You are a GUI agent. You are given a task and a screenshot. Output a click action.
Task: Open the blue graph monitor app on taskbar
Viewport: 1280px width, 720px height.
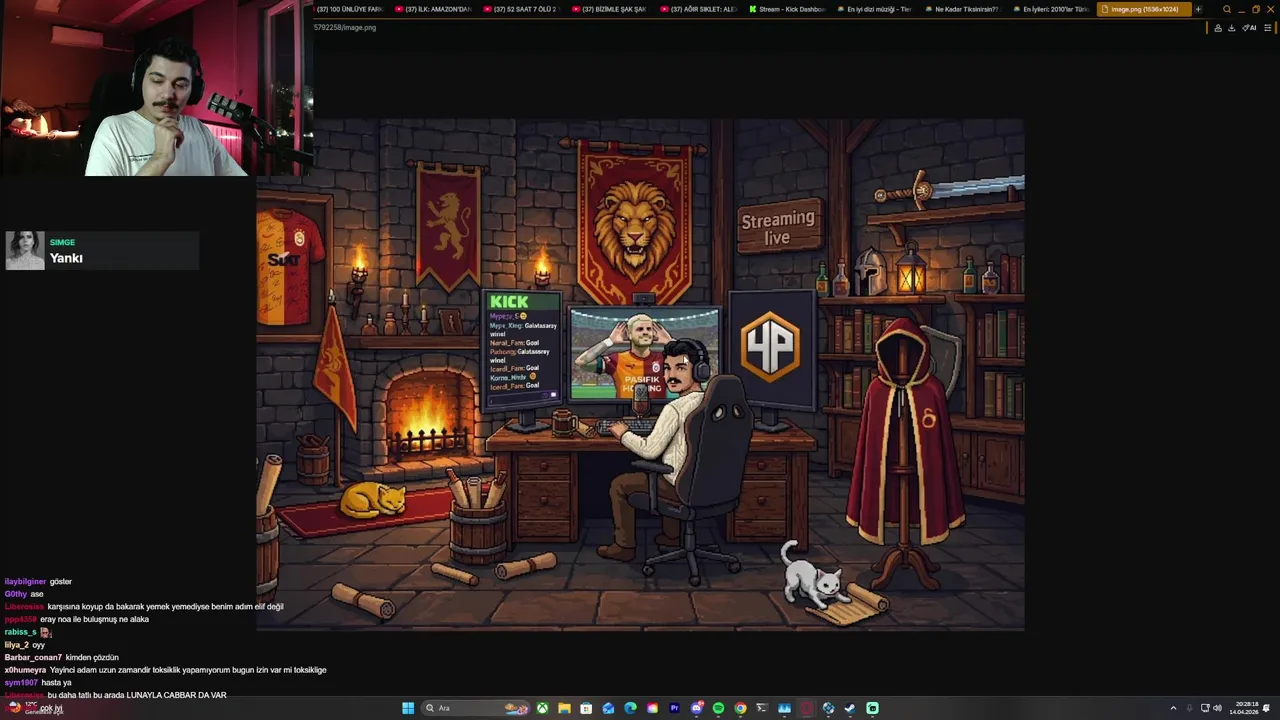[x=784, y=708]
